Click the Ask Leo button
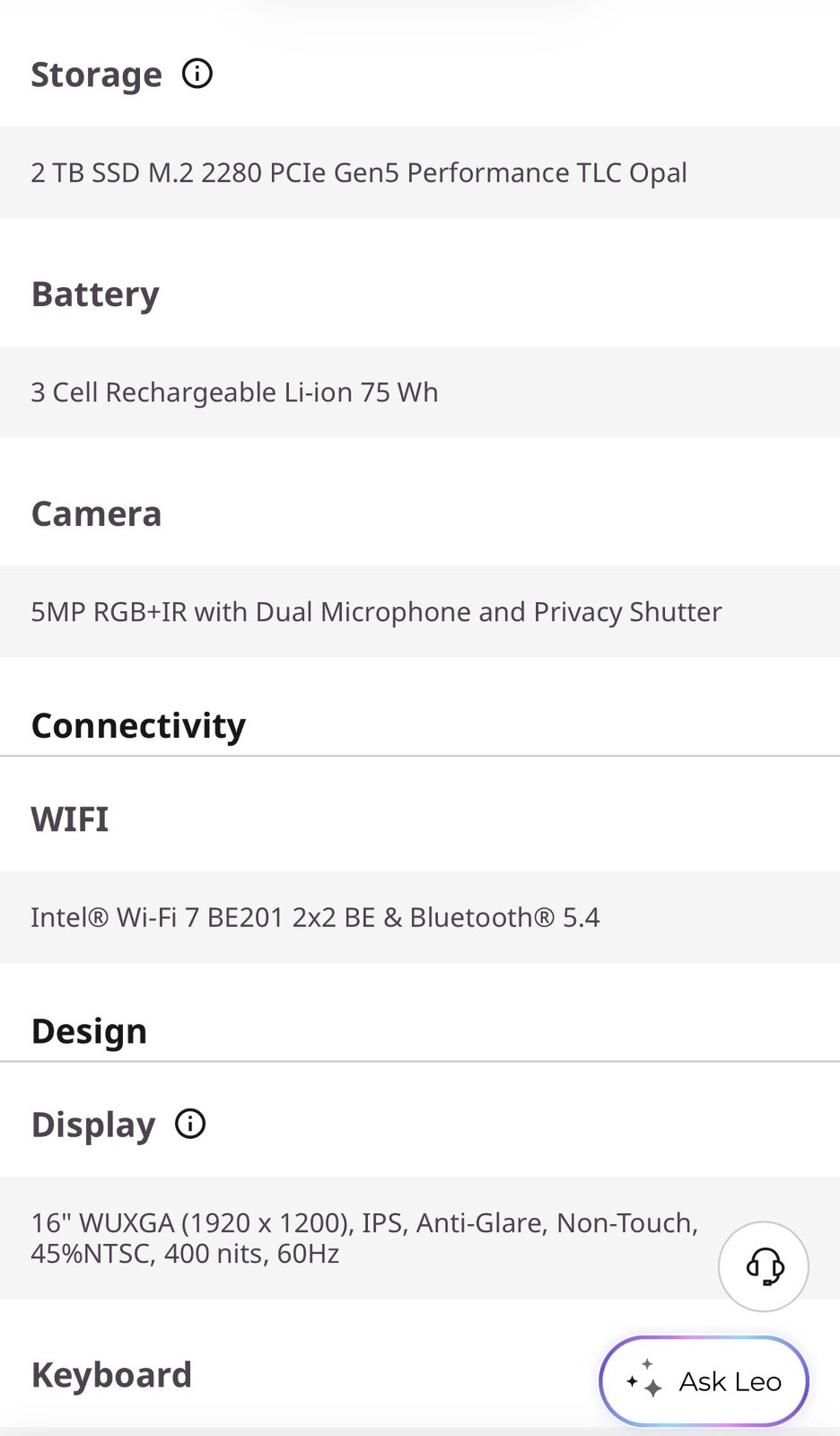Screen dimensions: 840x1436 click(704, 1381)
